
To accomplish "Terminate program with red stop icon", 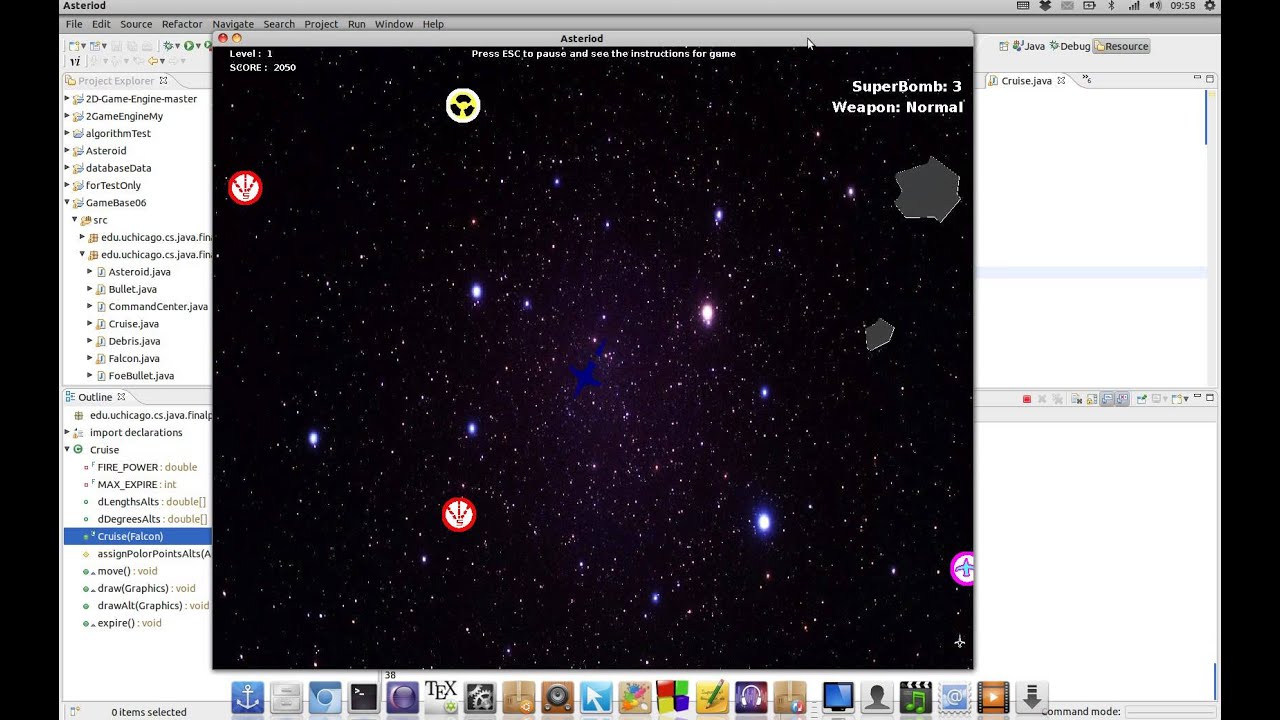I will coord(1027,399).
